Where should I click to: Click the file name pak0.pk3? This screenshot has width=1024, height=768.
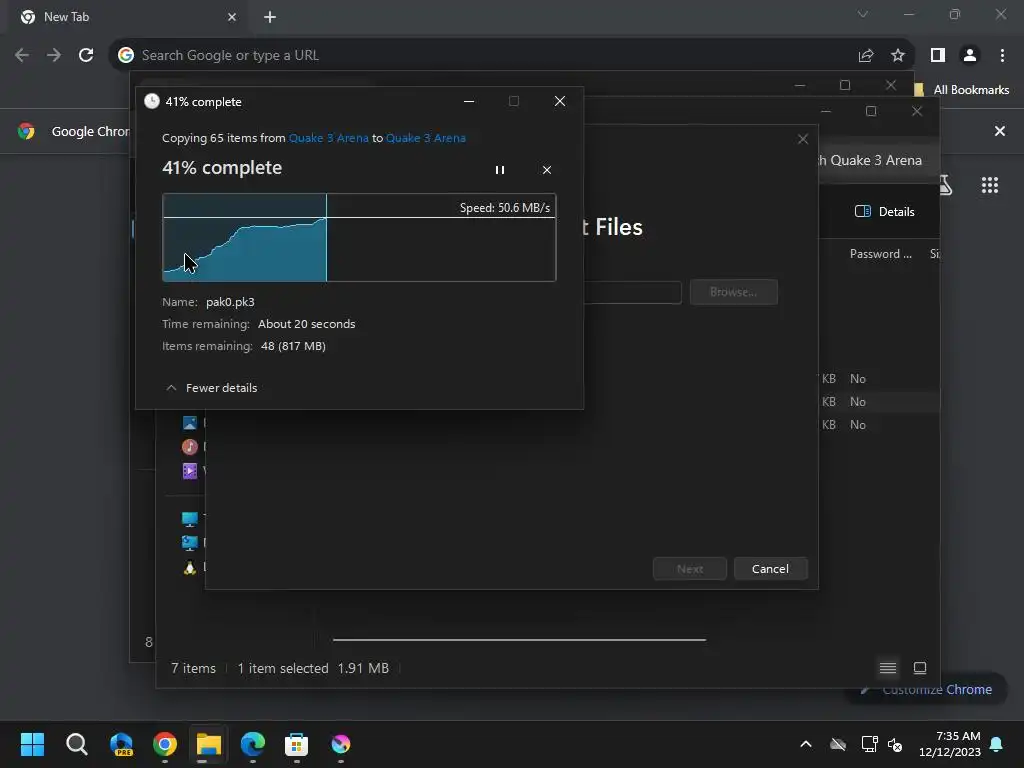(x=231, y=302)
